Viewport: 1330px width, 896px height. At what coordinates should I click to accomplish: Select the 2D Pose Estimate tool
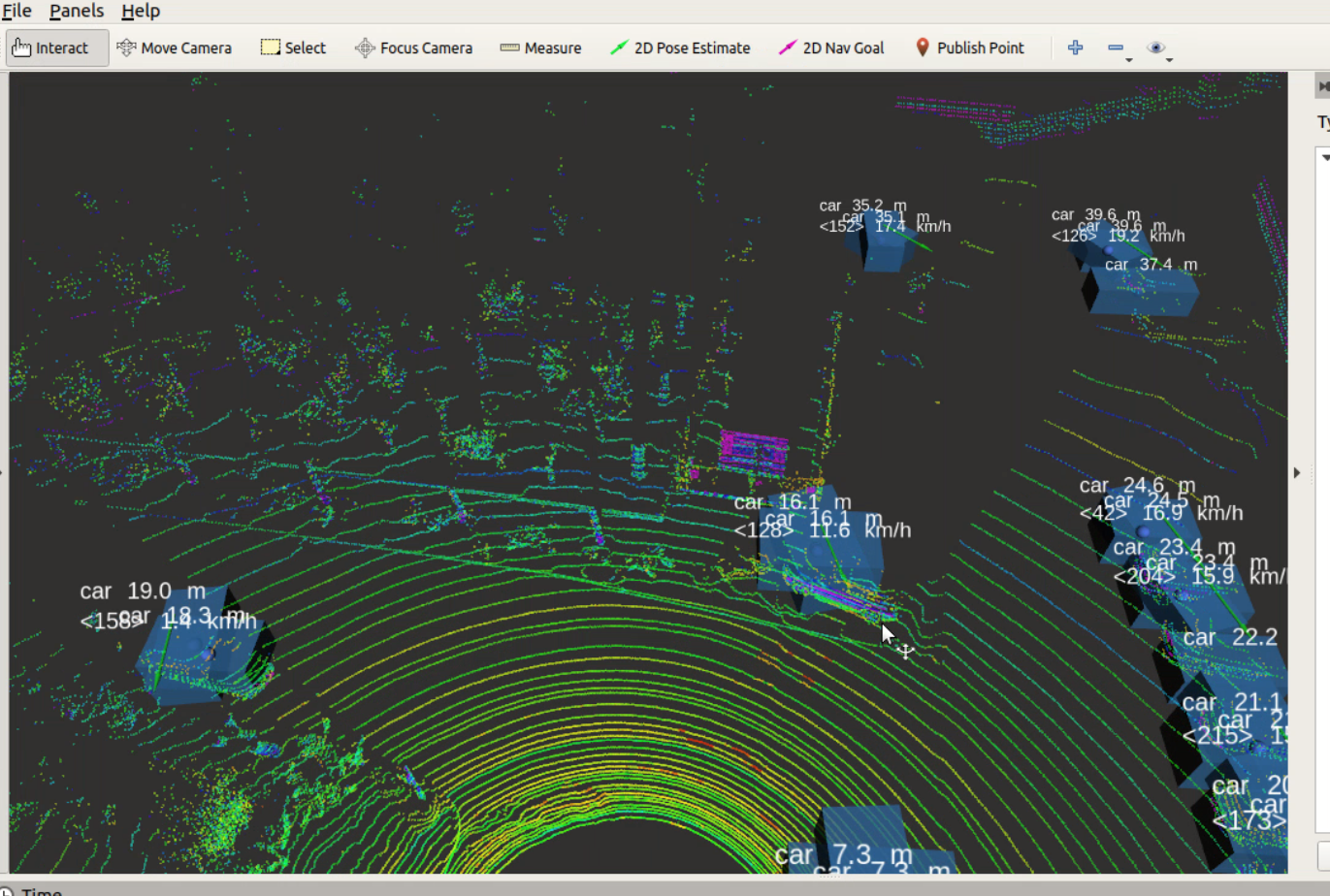[x=680, y=48]
